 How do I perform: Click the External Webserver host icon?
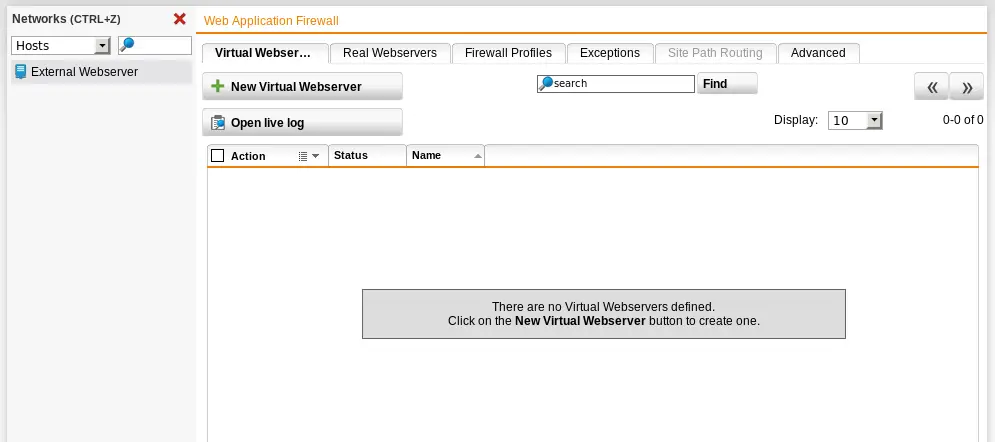pyautogui.click(x=20, y=72)
